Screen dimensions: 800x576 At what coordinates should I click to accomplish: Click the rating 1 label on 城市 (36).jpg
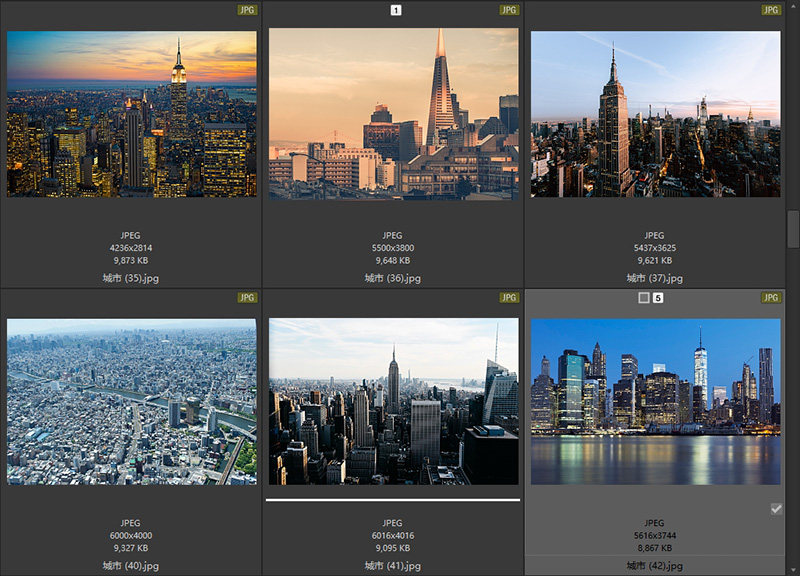click(x=396, y=10)
